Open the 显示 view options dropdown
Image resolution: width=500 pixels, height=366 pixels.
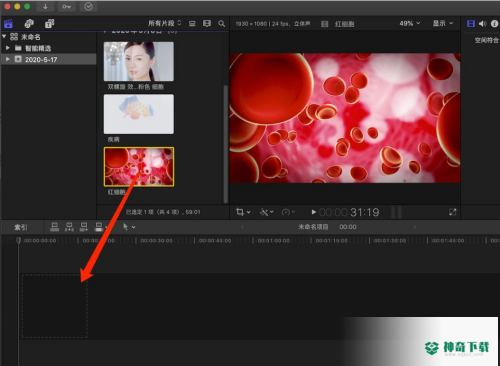coord(443,23)
